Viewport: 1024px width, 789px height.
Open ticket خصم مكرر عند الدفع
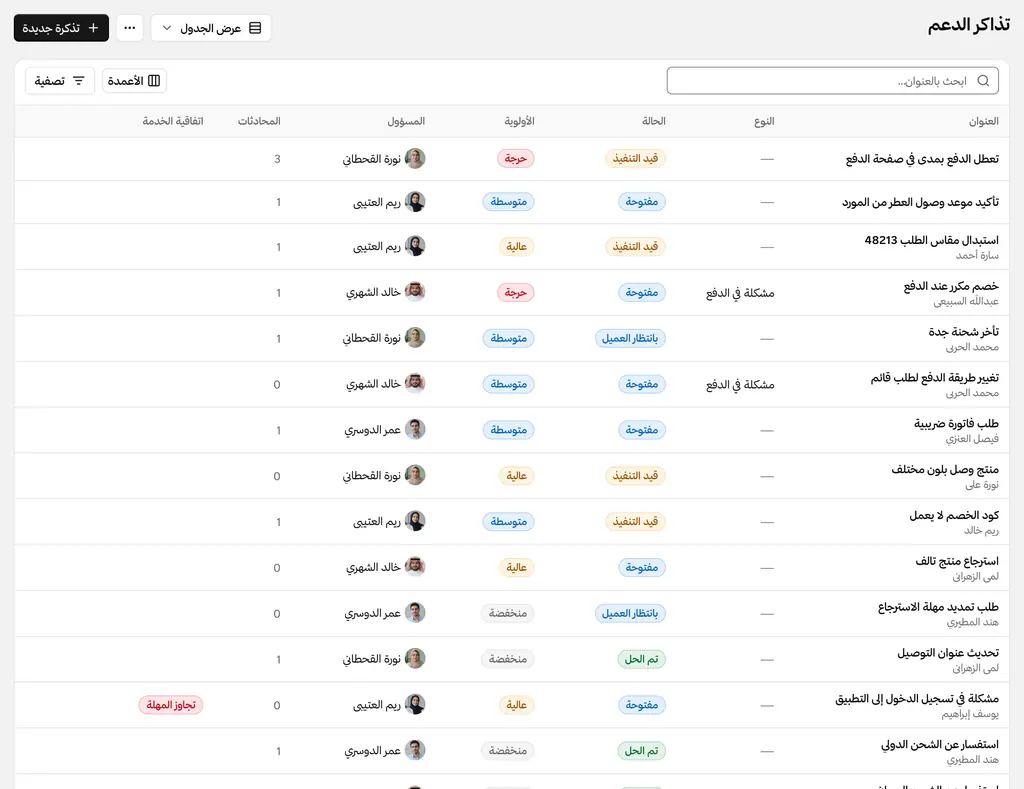tap(952, 286)
